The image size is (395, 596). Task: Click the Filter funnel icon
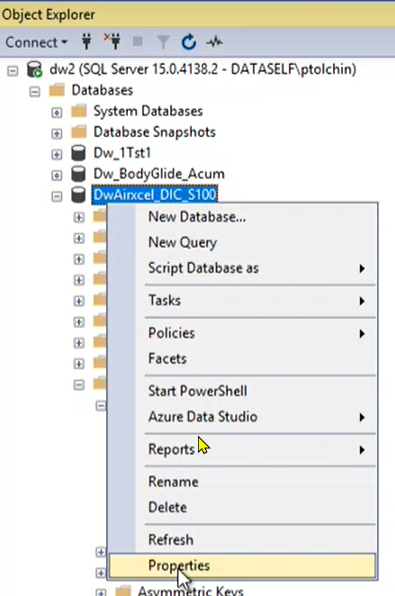(163, 42)
